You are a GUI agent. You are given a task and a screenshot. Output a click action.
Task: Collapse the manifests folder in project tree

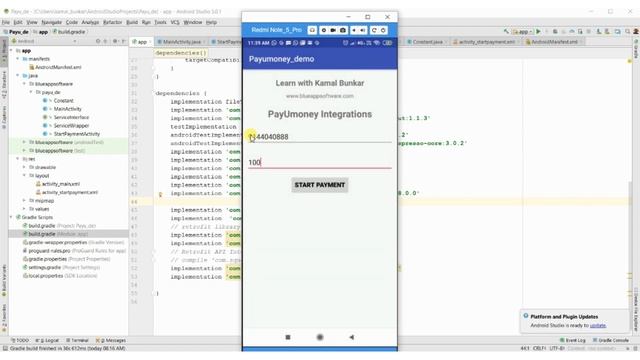pyautogui.click(x=18, y=59)
